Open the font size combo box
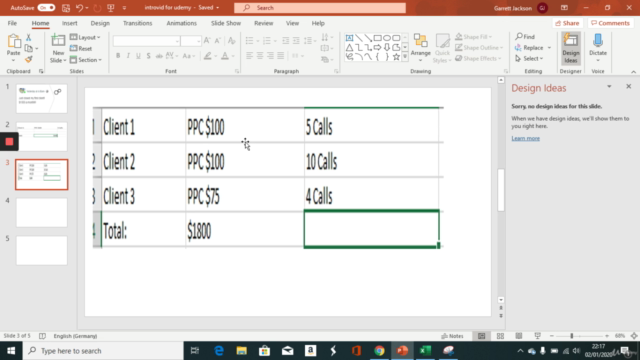 pyautogui.click(x=191, y=41)
